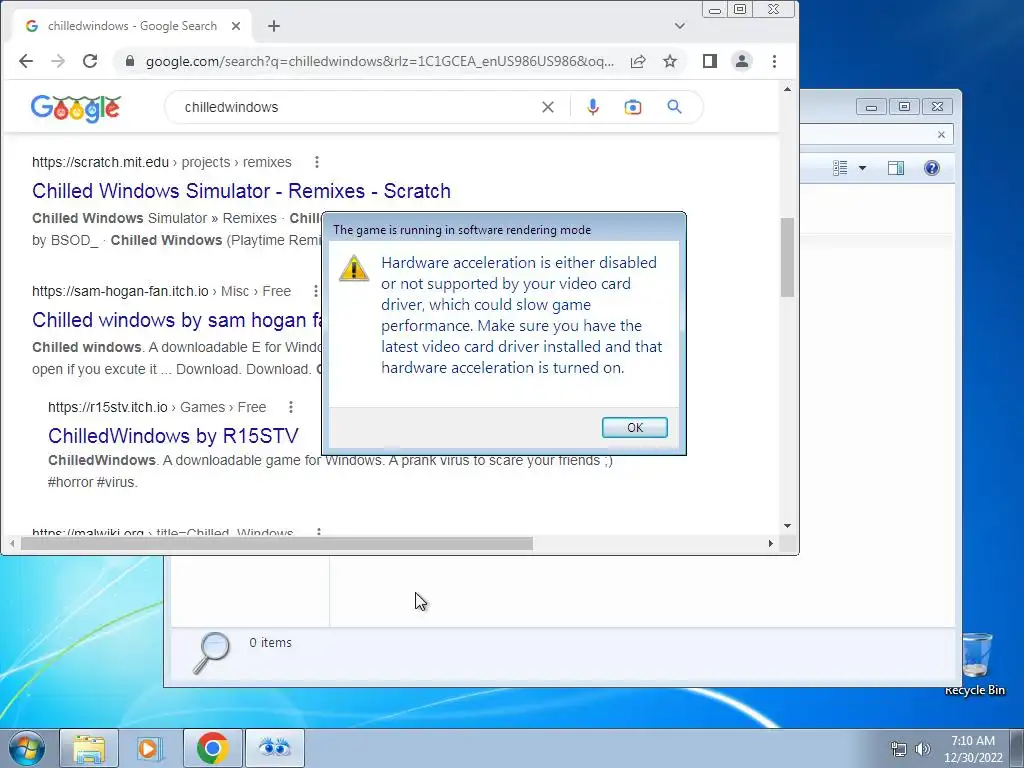The width and height of the screenshot is (1024, 768).
Task: Click the Chrome forward arrow
Action: point(58,61)
